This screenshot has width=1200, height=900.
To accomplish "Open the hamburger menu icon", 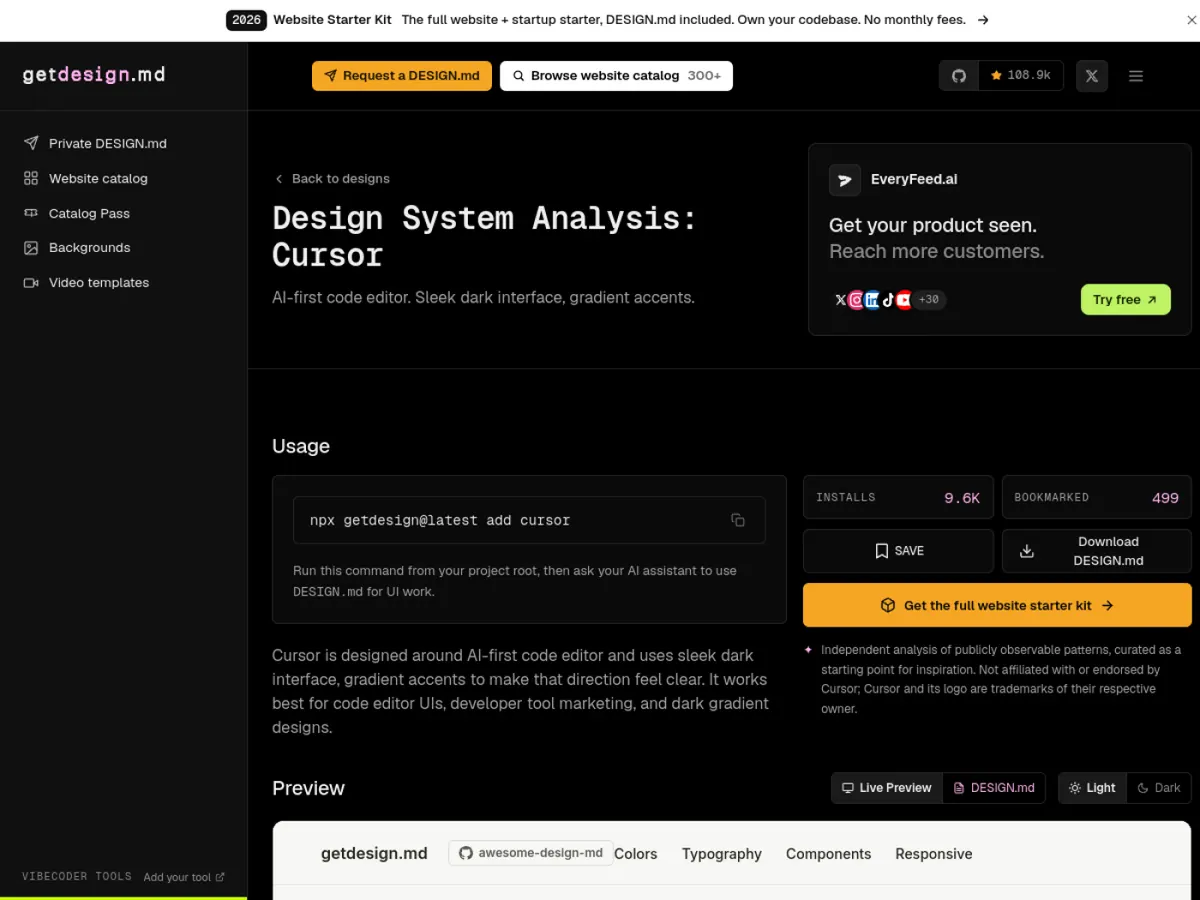I will click(x=1136, y=76).
